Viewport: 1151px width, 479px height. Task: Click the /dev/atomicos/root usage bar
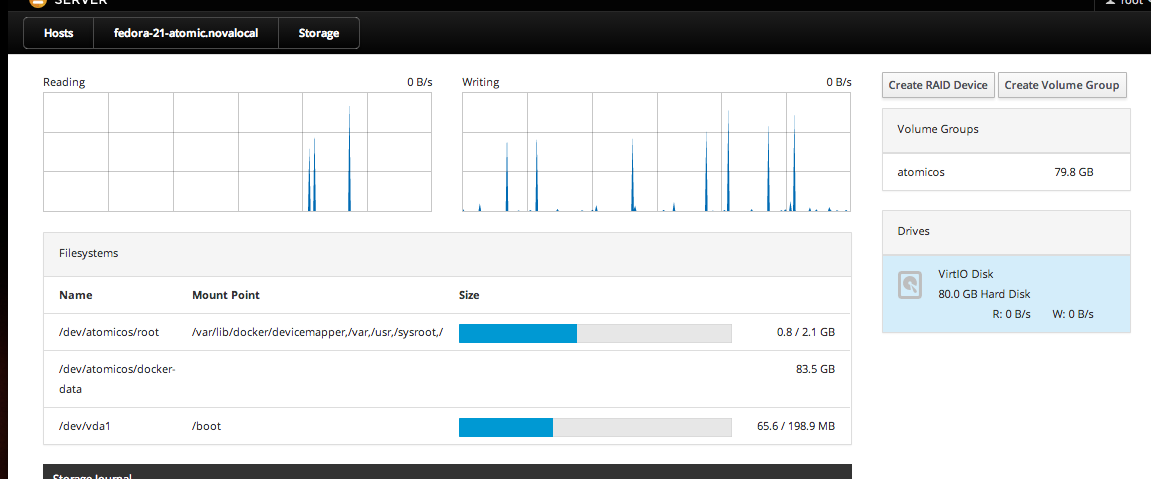595,333
